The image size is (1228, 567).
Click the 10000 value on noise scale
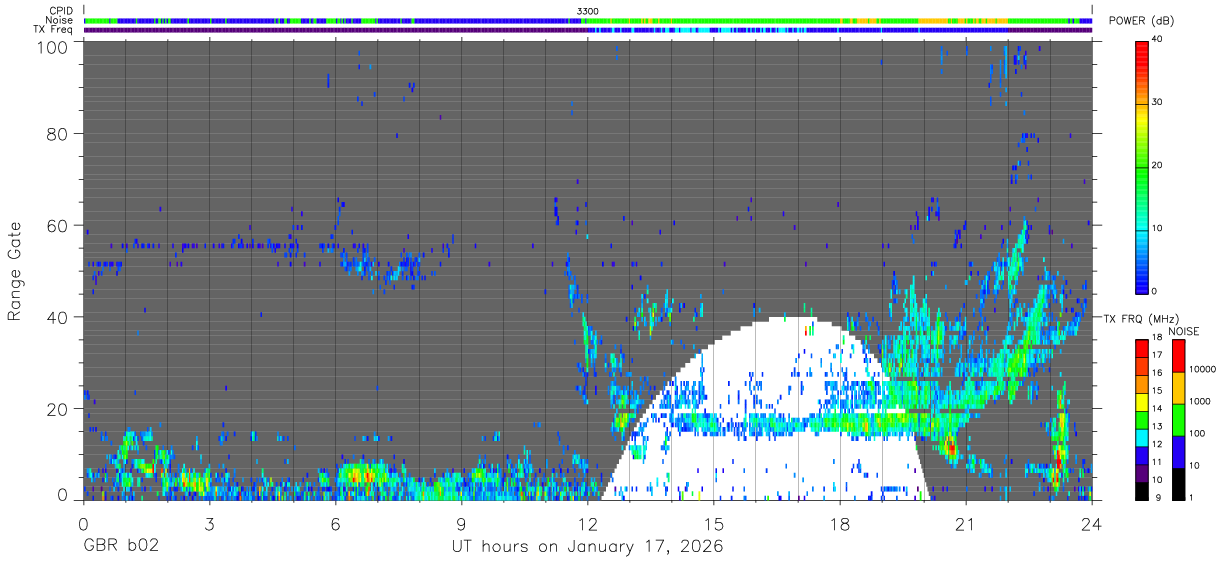click(1203, 368)
